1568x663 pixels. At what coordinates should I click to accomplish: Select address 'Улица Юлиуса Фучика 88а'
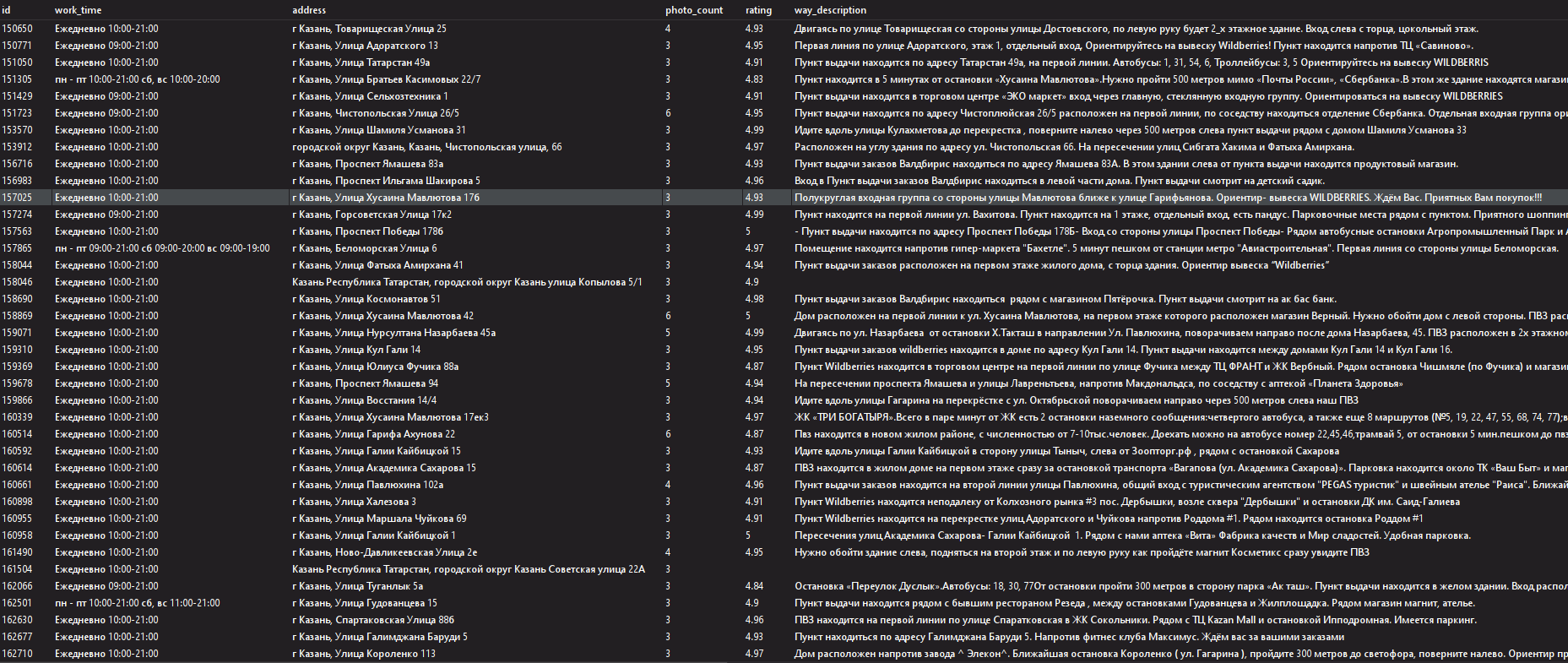pyautogui.click(x=397, y=367)
